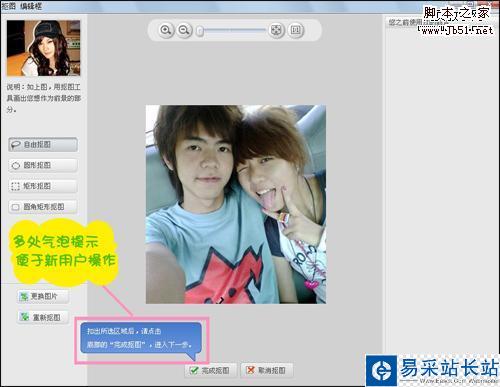Click the blue hint bubble about 完成抠图
500x387 pixels.
tap(141, 339)
